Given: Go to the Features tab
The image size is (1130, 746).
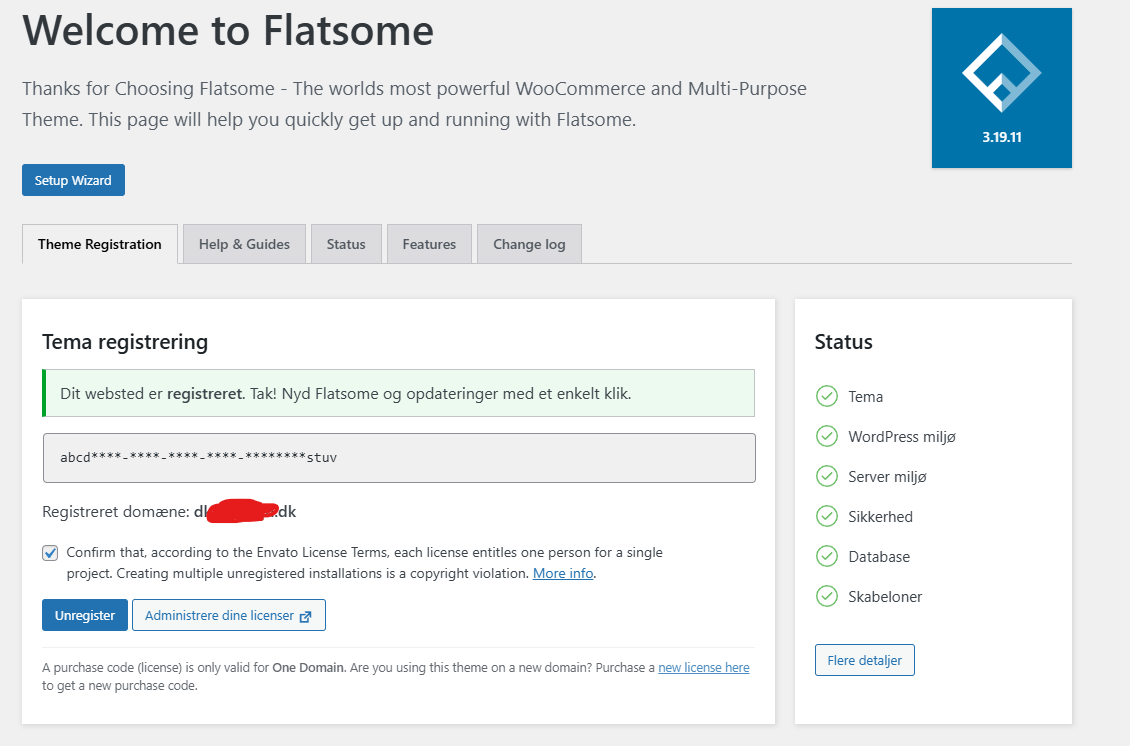Looking at the screenshot, I should (429, 245).
